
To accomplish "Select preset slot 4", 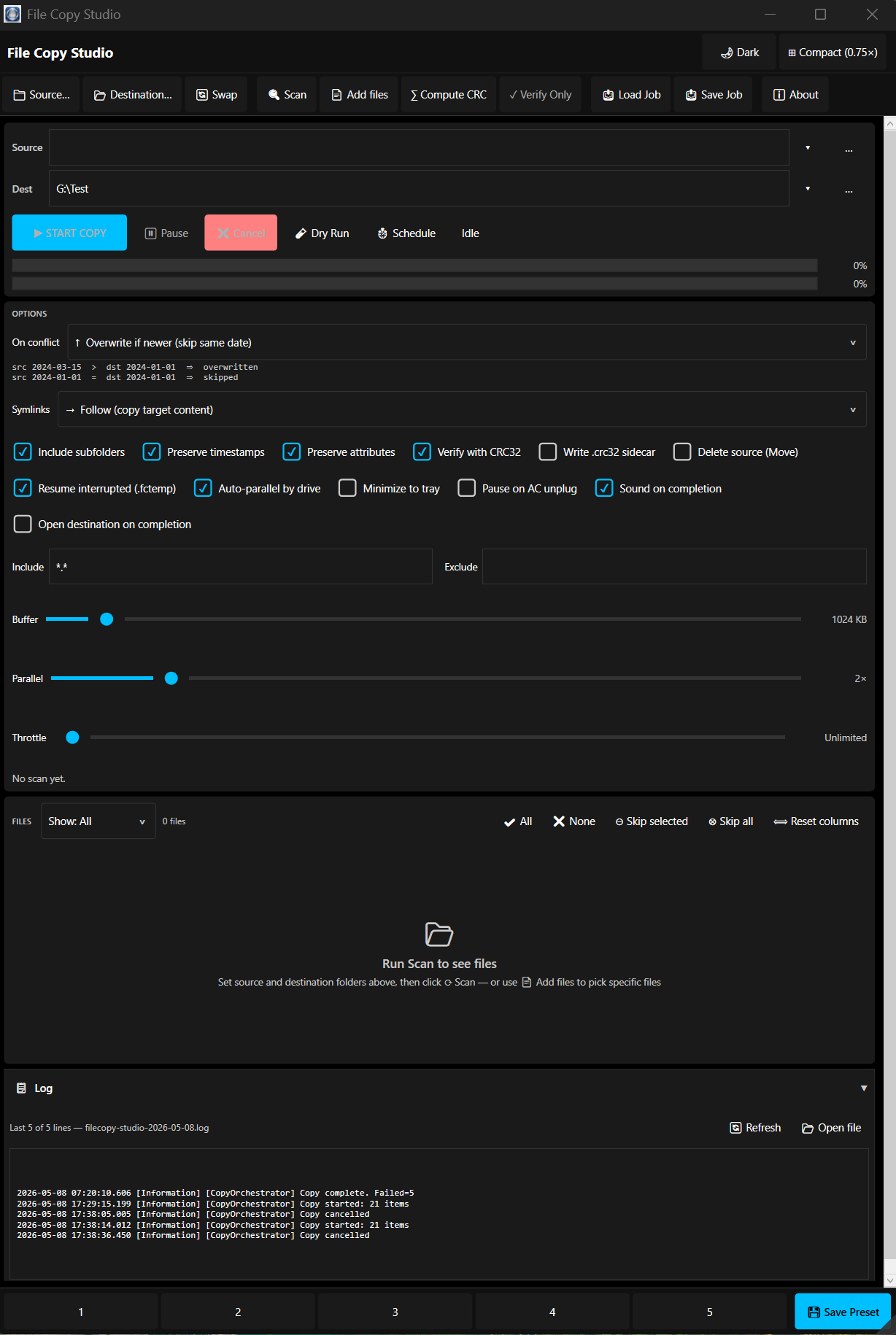I will tap(552, 1312).
